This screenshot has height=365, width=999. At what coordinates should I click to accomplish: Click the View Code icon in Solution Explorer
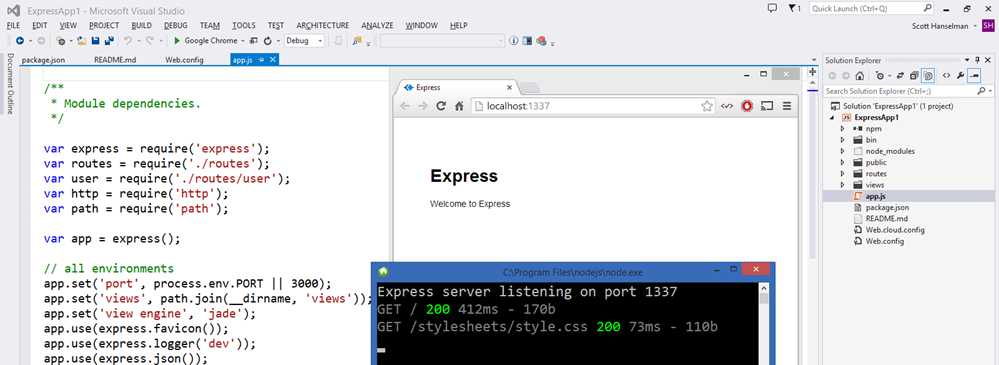946,76
